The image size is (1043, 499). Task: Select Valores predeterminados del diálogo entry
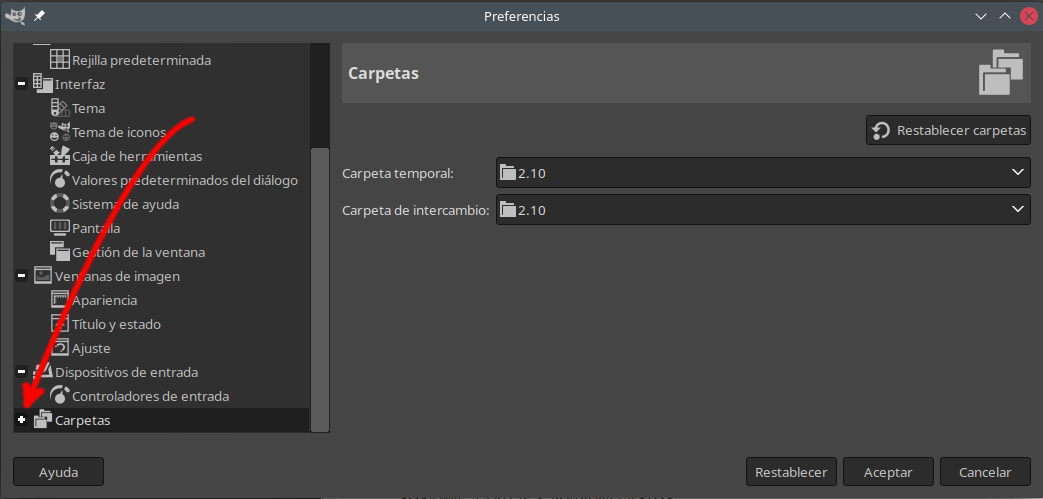tap(185, 180)
